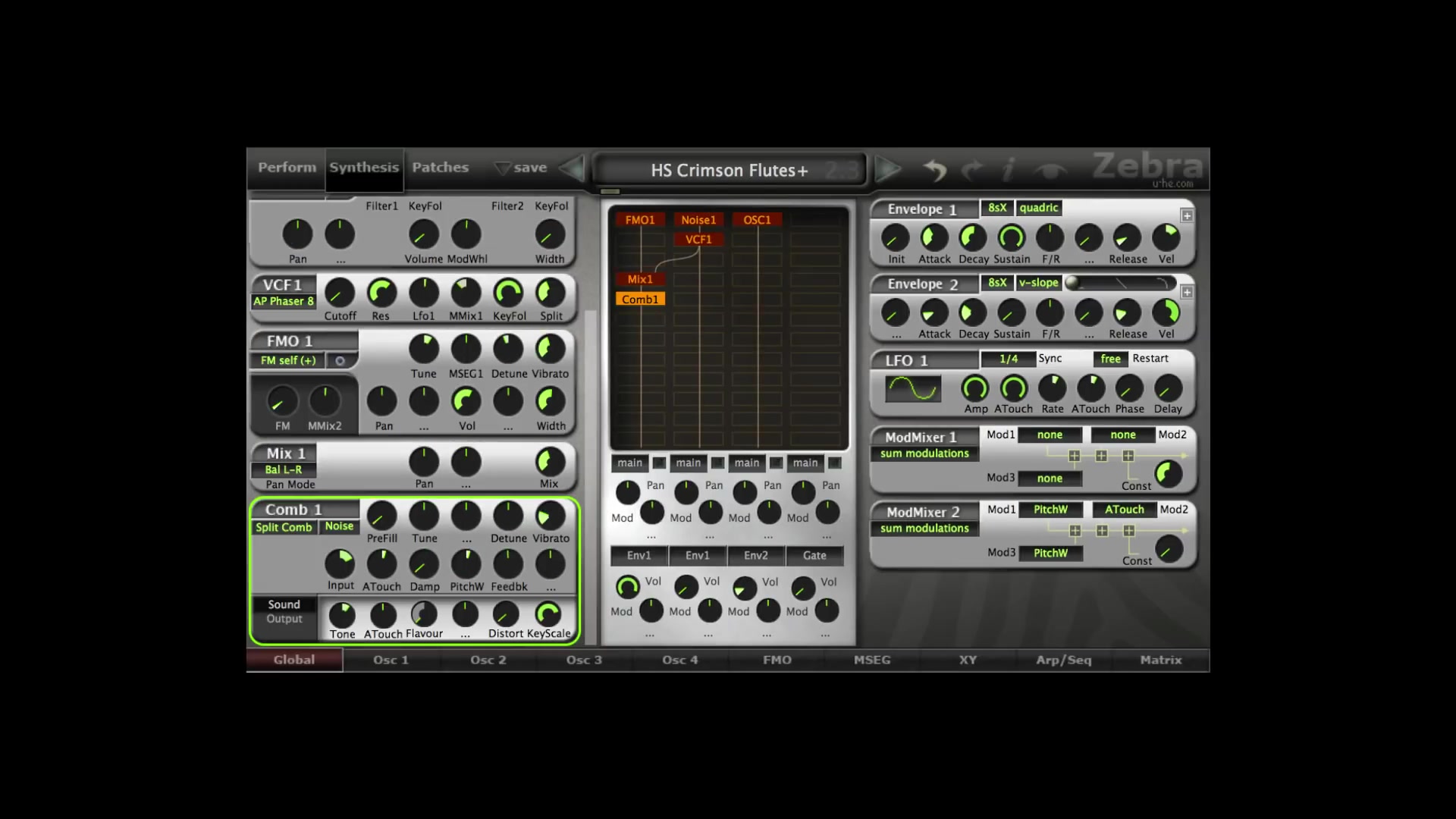Expand Envelope 2 with plus button
This screenshot has width=1456, height=819.
point(1187,292)
